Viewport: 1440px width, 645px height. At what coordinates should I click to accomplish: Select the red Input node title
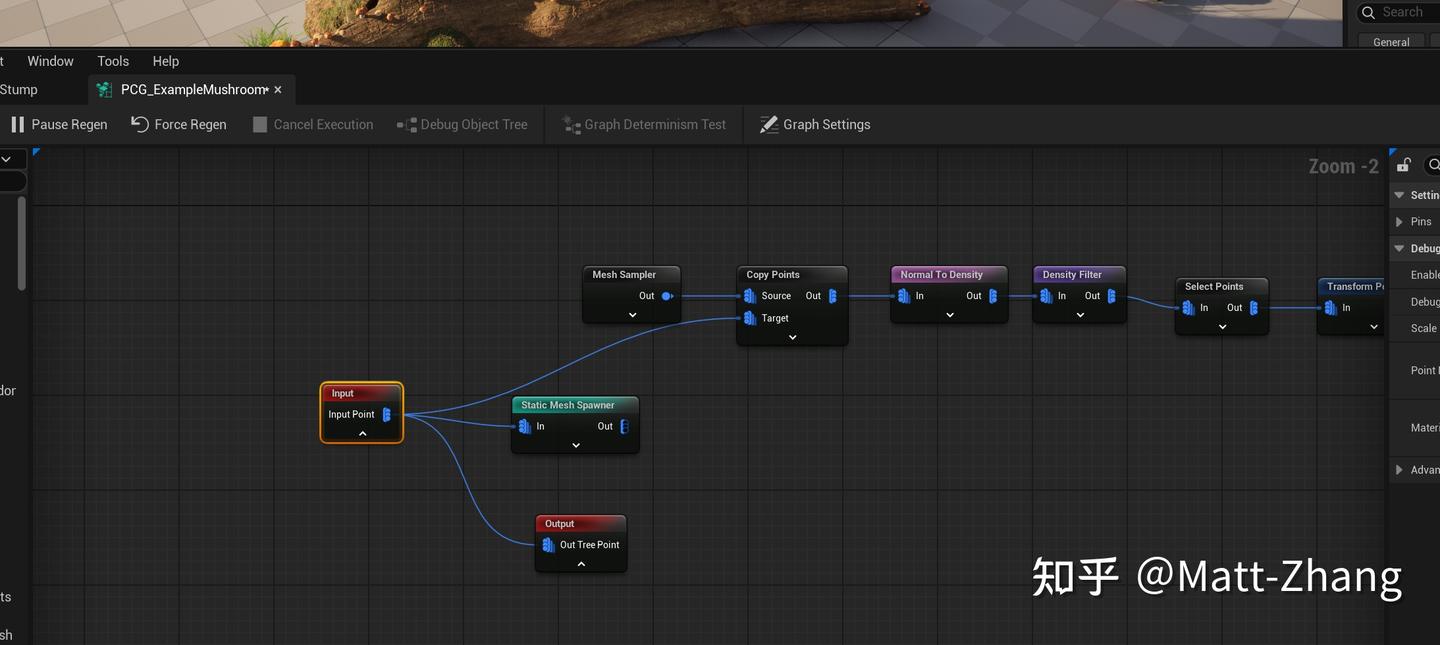click(x=343, y=393)
